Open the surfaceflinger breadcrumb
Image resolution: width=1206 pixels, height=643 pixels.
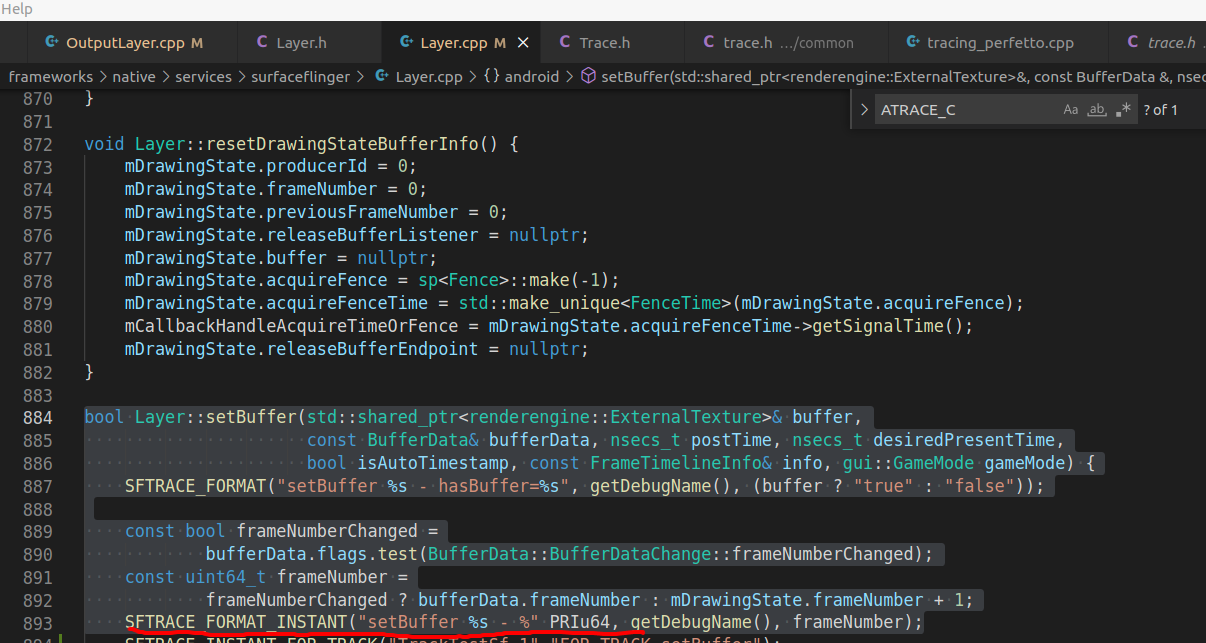pos(300,76)
